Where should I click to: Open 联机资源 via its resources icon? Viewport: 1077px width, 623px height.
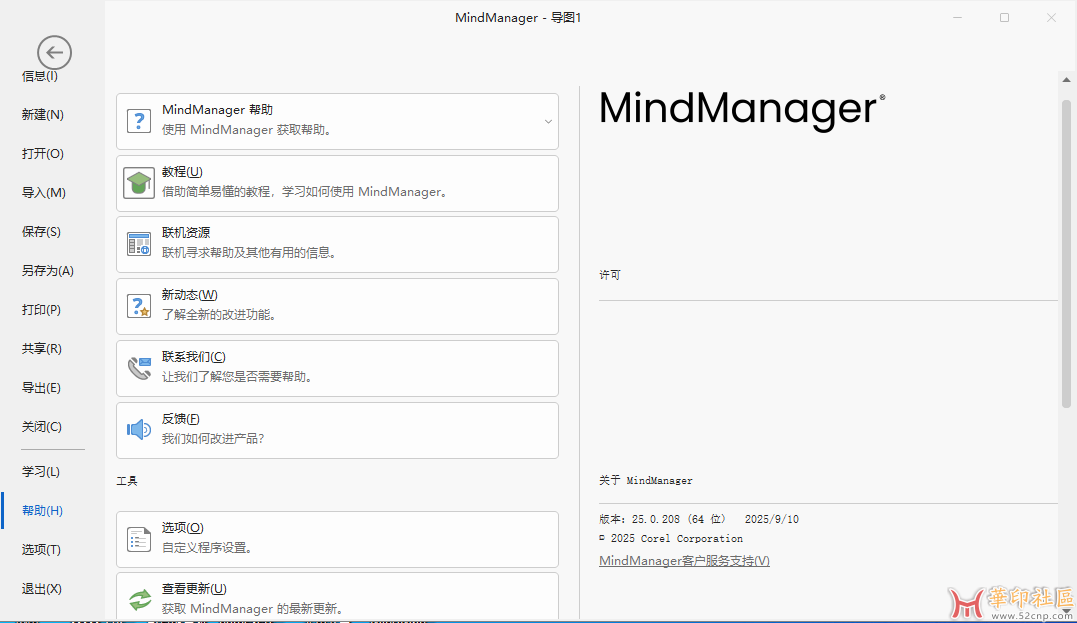(139, 243)
